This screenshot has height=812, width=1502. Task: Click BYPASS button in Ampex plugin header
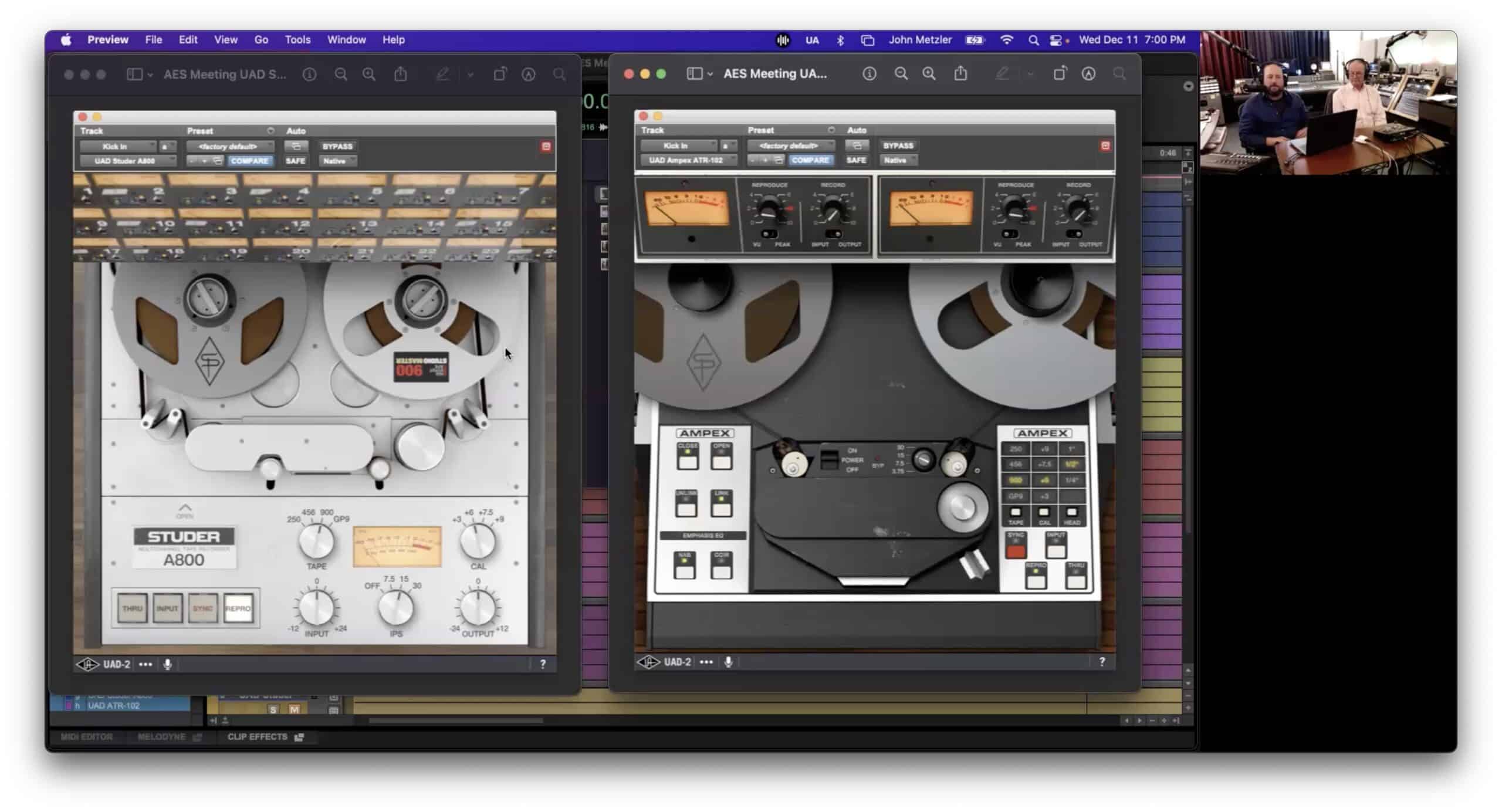(898, 146)
